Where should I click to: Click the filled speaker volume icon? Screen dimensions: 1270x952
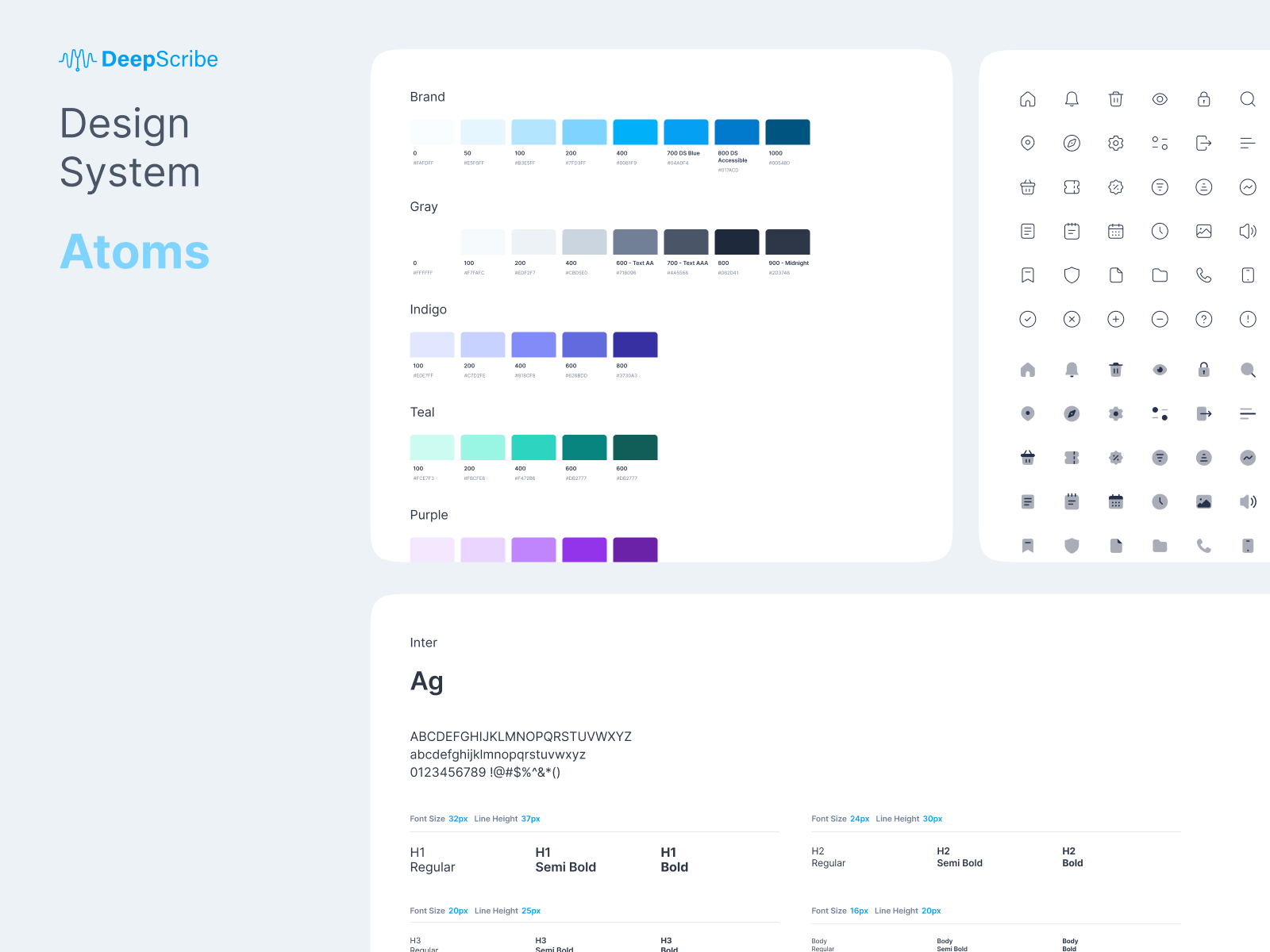1248,501
